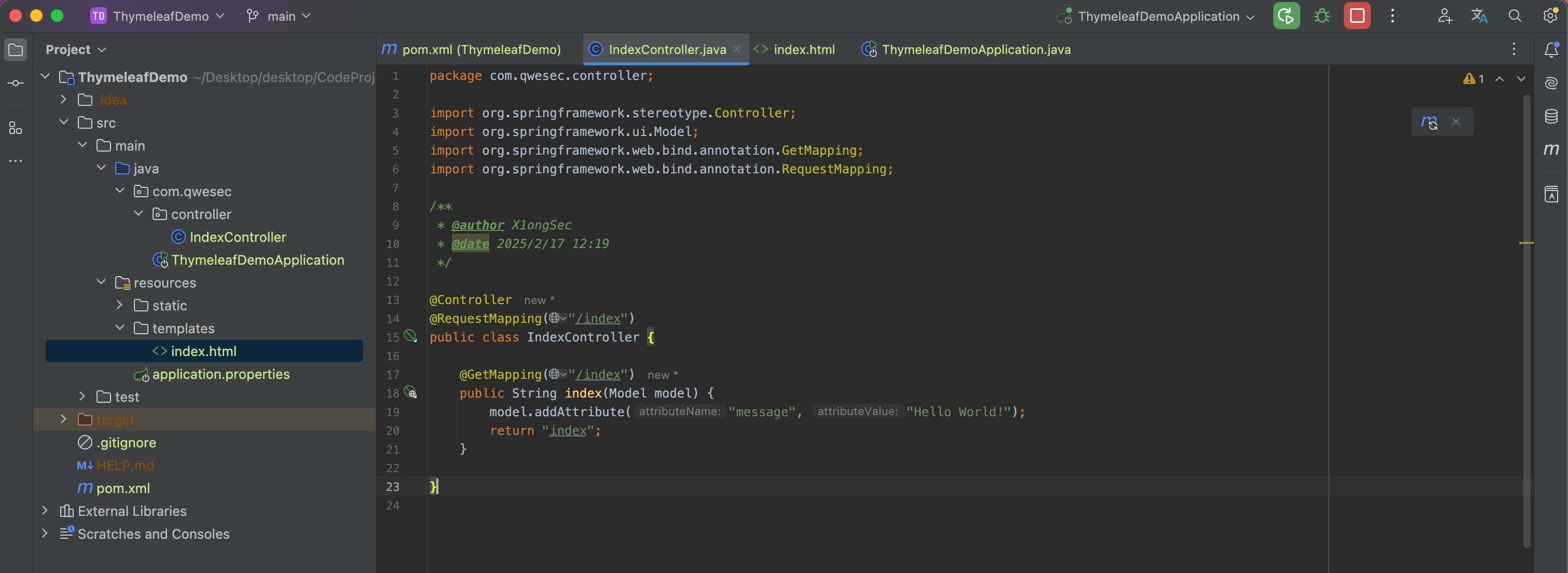Expand the .idea folder
This screenshot has height=573, width=1568.
(63, 99)
